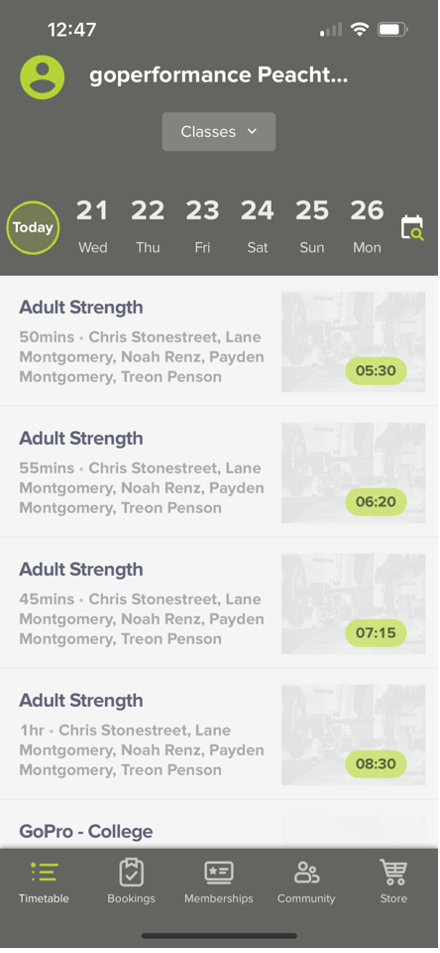Tap the goperformance Peachtree title
The width and height of the screenshot is (440, 953).
point(219,75)
